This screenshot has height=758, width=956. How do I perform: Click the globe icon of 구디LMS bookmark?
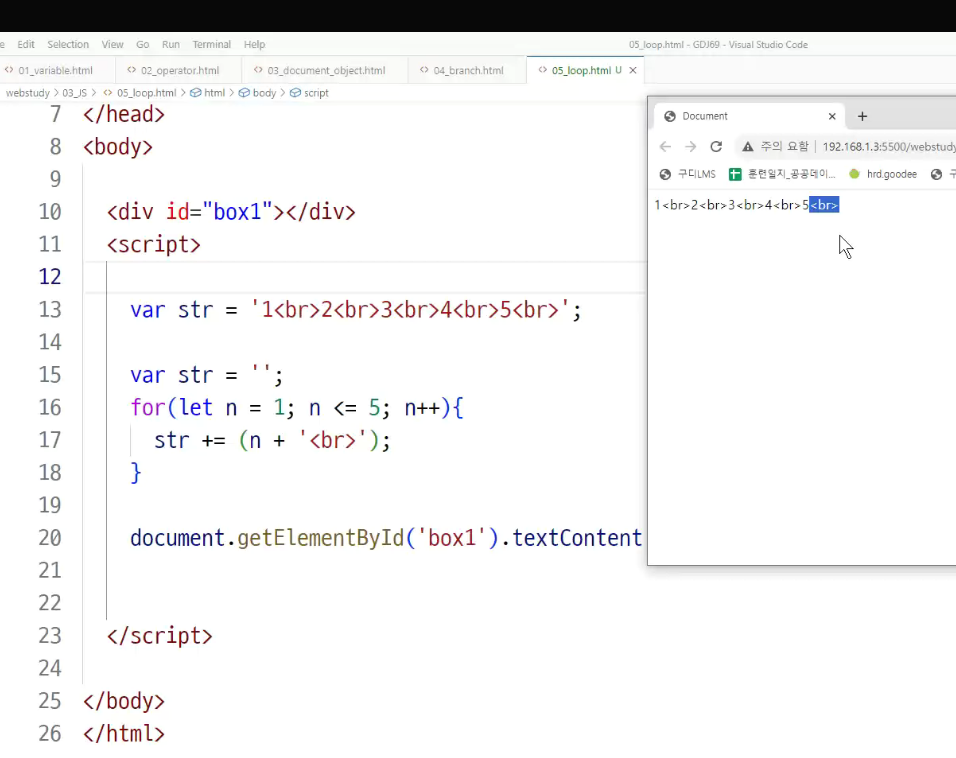(665, 174)
